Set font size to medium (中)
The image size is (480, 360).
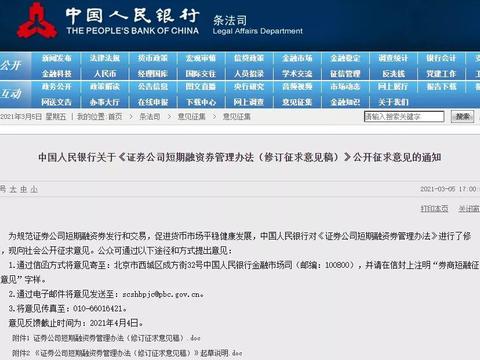[x=24, y=190]
